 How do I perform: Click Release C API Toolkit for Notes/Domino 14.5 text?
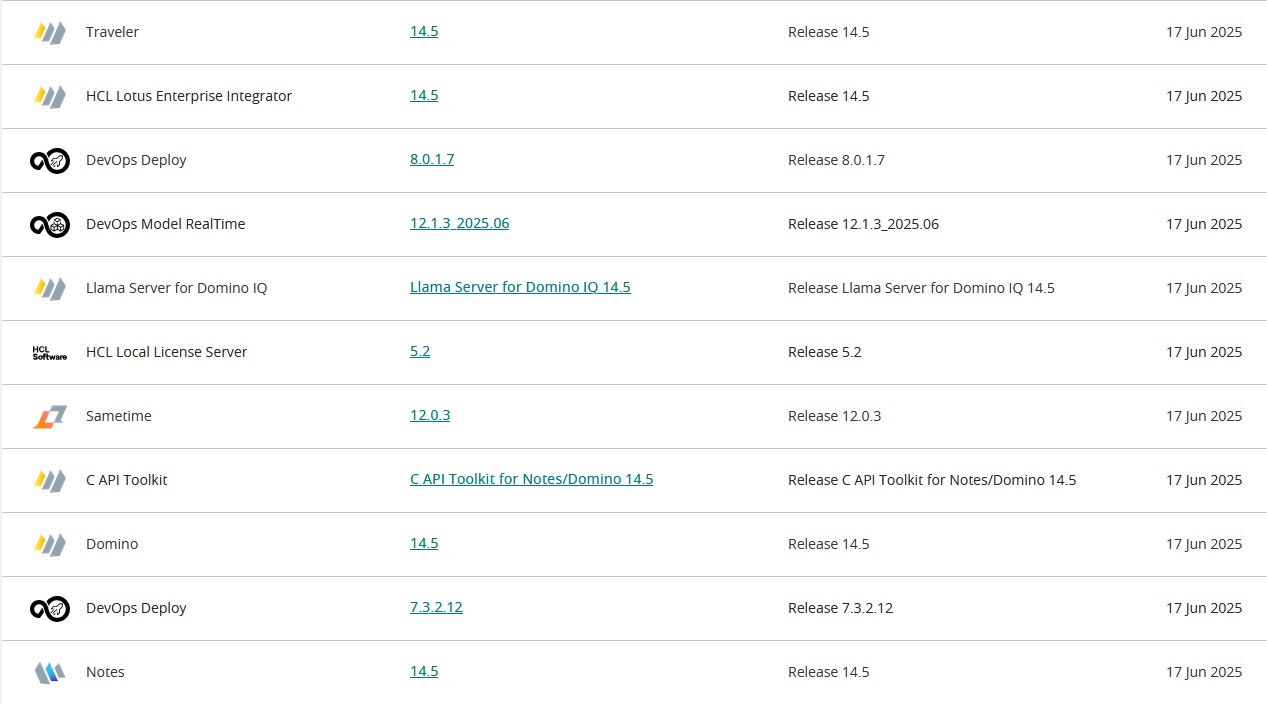click(x=932, y=480)
